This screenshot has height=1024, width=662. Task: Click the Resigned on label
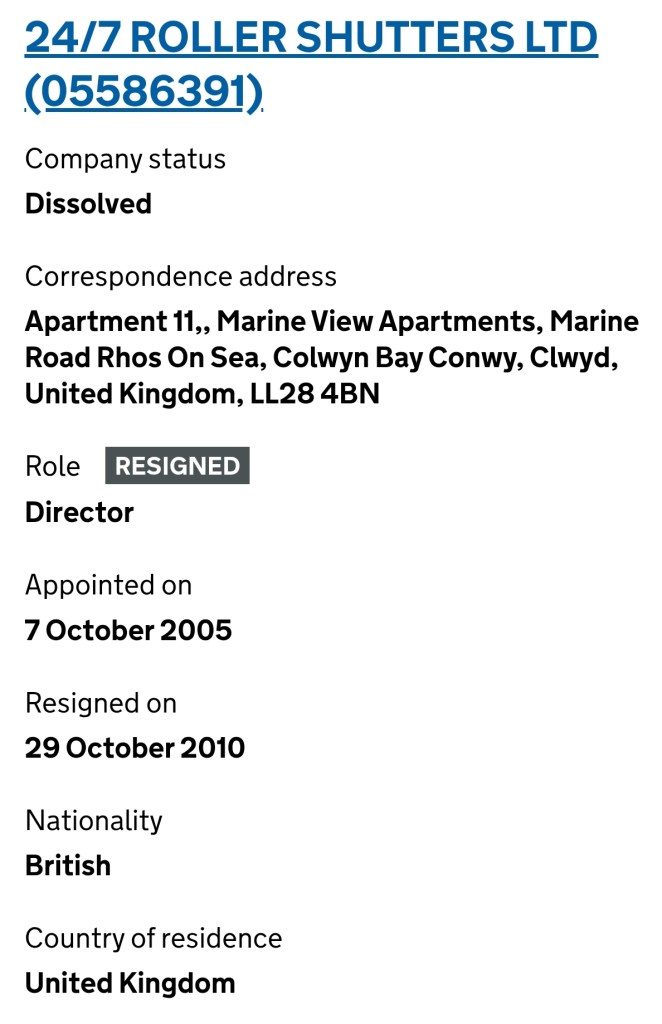coord(100,703)
